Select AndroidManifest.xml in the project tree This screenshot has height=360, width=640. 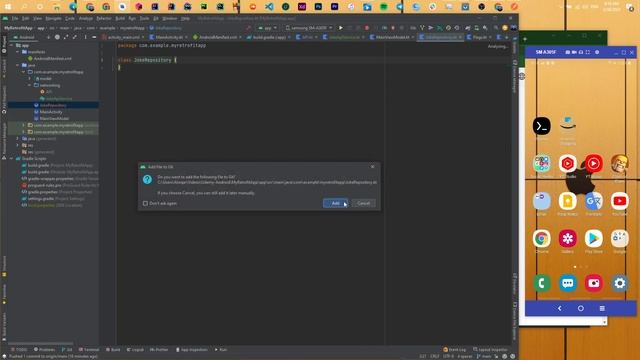coord(52,58)
